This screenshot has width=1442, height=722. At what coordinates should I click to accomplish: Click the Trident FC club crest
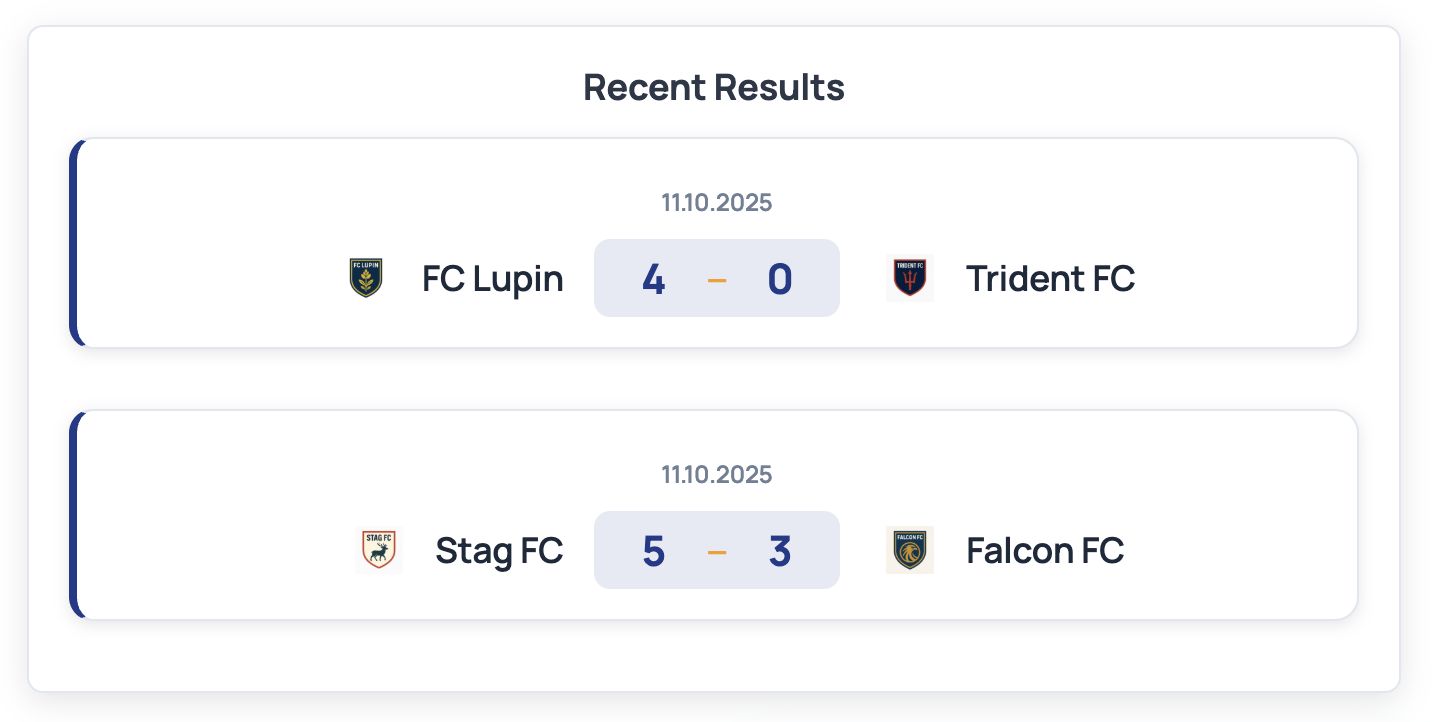coord(910,278)
